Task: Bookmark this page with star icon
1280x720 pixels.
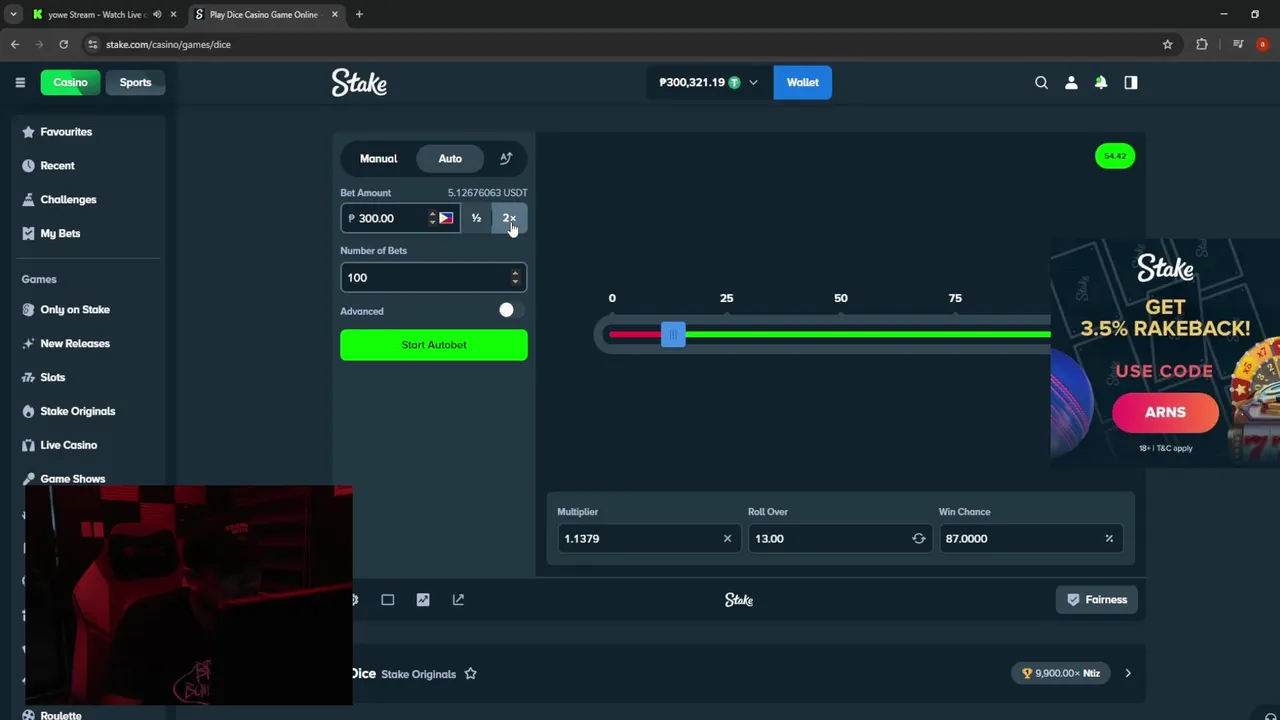Action: click(x=1167, y=44)
